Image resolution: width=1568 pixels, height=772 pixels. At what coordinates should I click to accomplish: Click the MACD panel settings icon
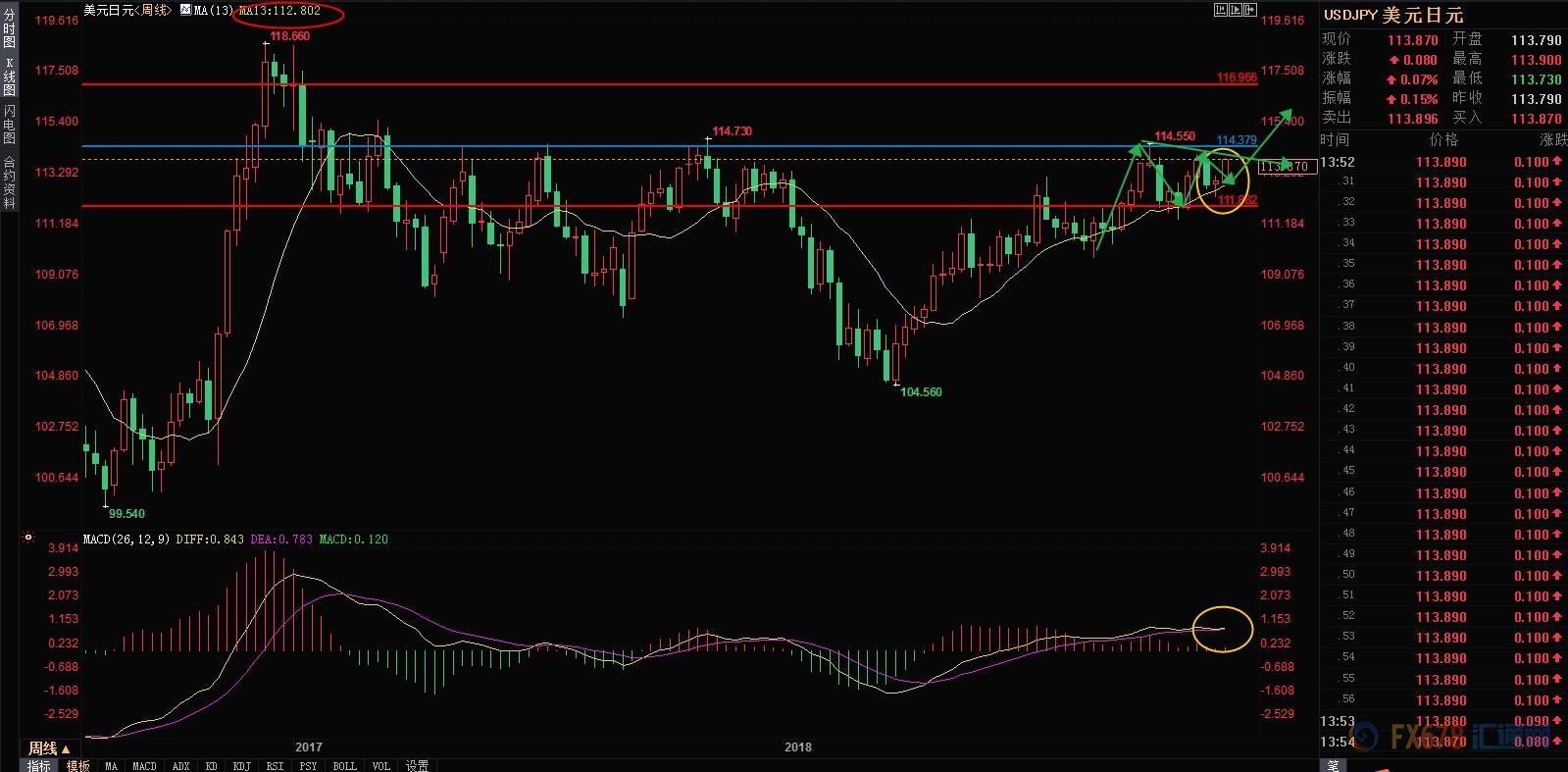(28, 538)
